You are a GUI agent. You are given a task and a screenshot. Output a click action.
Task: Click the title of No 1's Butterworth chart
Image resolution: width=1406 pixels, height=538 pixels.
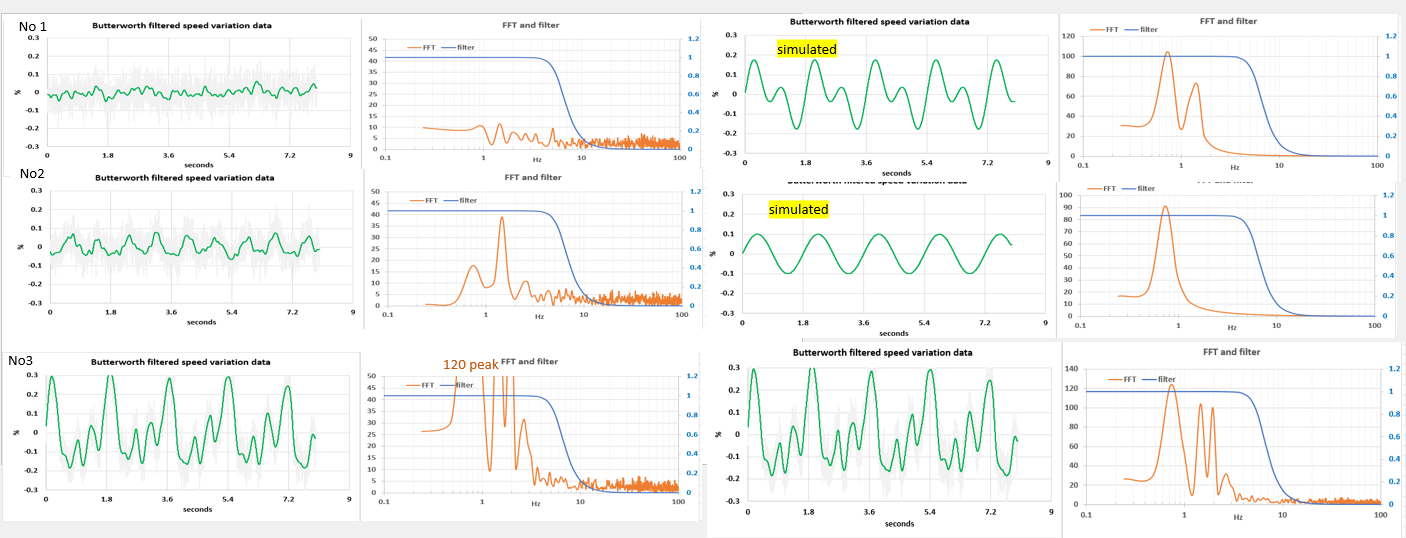click(182, 25)
